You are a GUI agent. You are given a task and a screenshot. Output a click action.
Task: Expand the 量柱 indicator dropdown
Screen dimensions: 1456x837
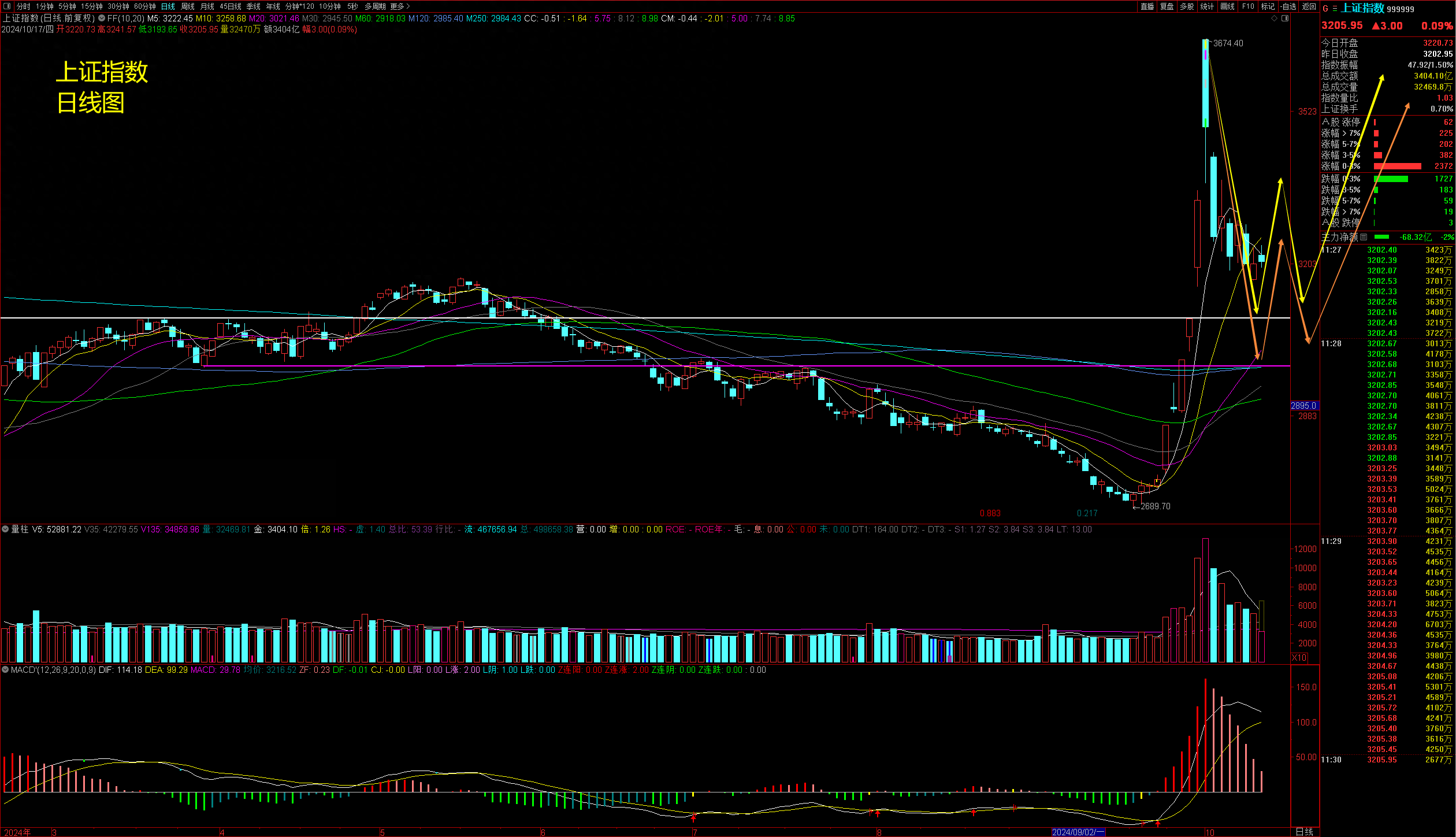pos(5,529)
